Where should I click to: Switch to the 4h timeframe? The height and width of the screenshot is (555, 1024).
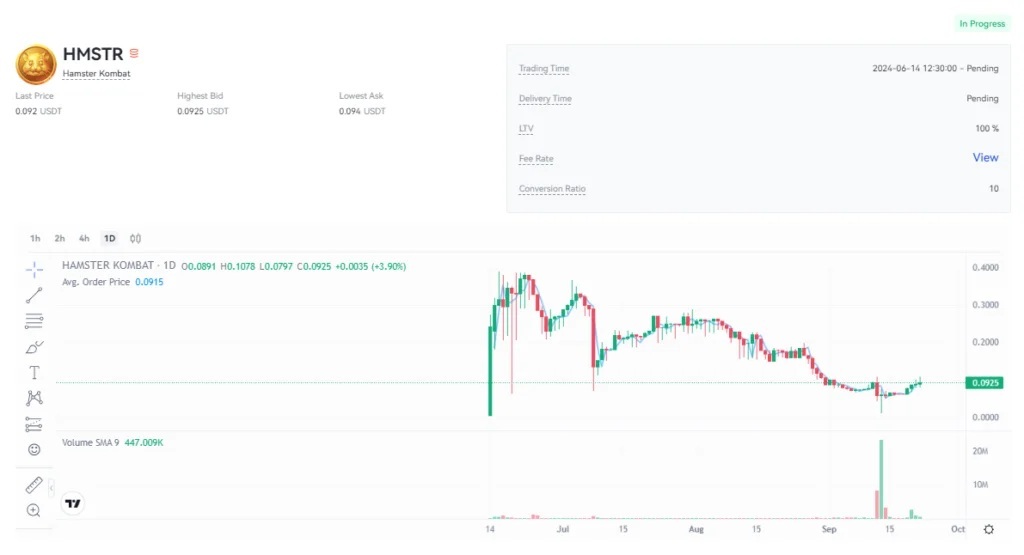pos(84,238)
